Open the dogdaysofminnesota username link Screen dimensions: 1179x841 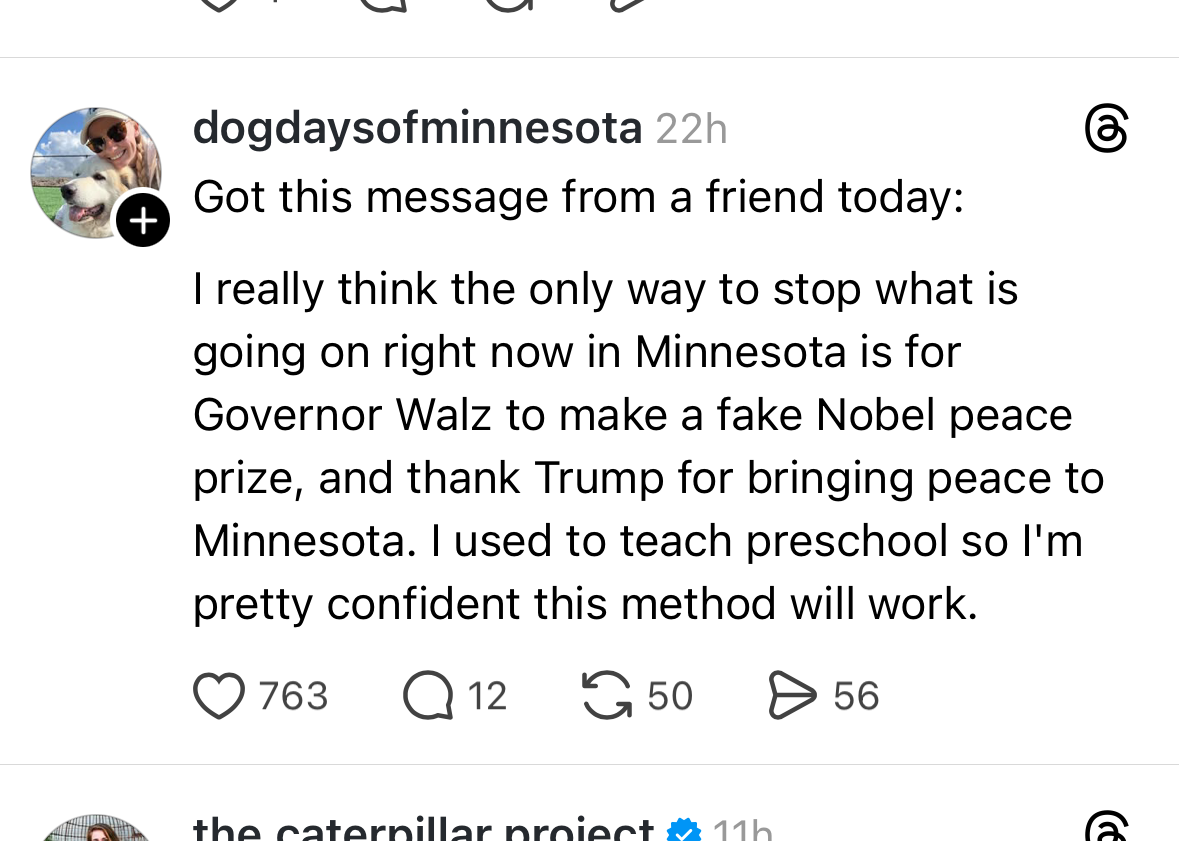(417, 129)
